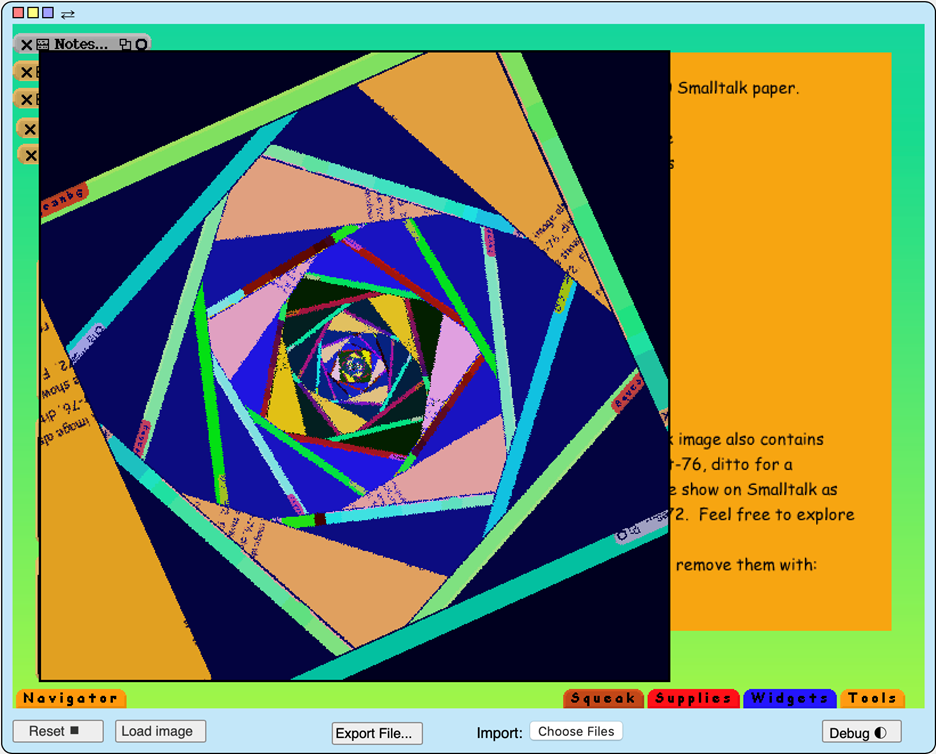This screenshot has height=754, width=936.
Task: Close the second collapsed window with its X
Action: click(x=27, y=72)
